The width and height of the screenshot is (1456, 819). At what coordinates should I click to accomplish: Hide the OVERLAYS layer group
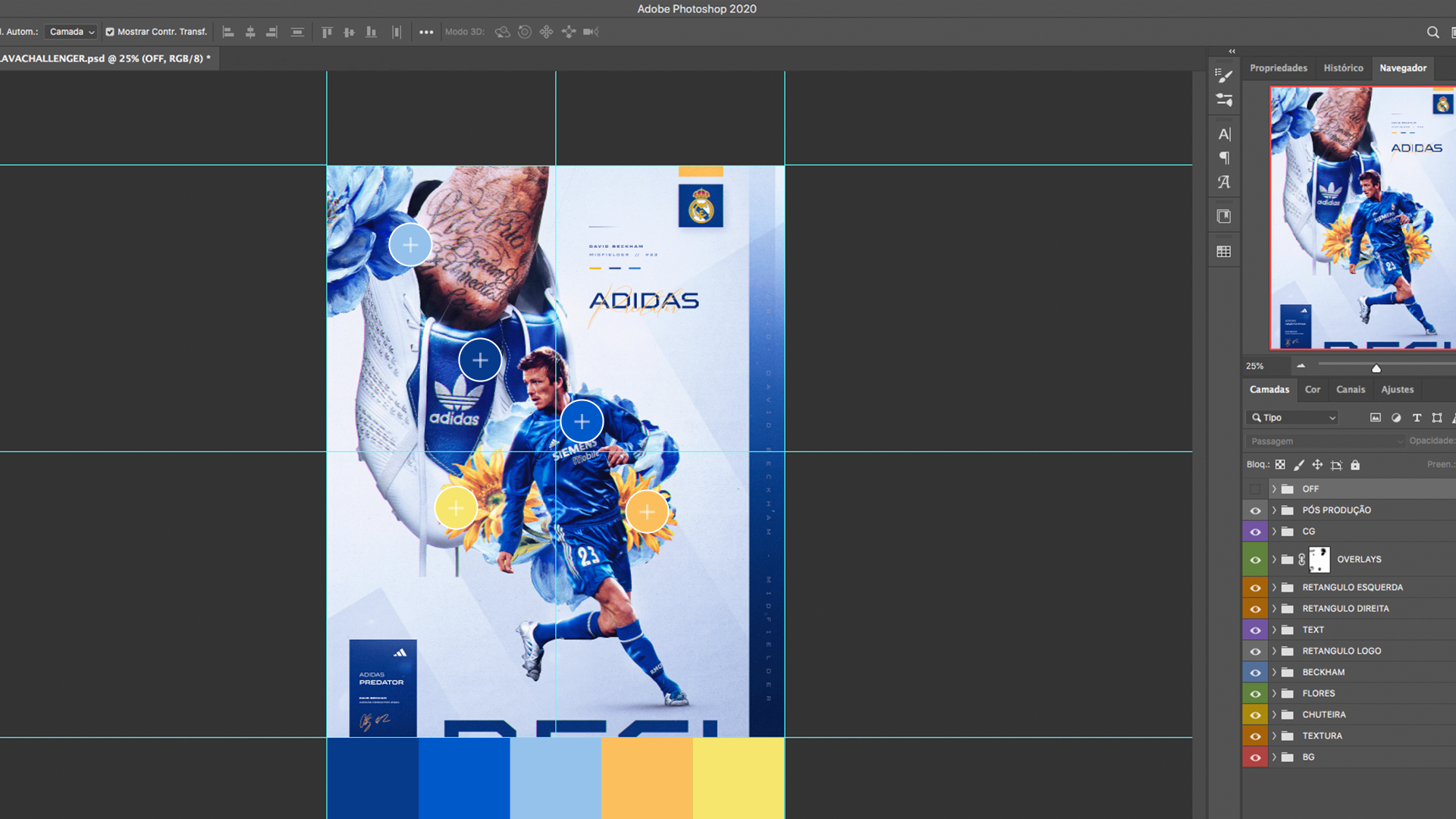[1255, 560]
